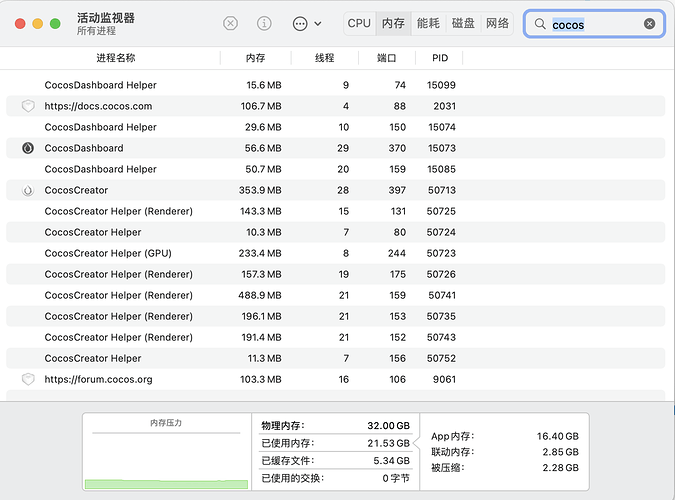Click the forum.cocos.org shield icon

[x=28, y=379]
